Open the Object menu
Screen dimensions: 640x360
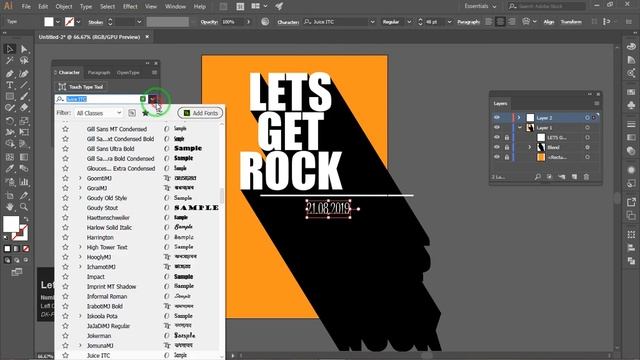[x=64, y=7]
